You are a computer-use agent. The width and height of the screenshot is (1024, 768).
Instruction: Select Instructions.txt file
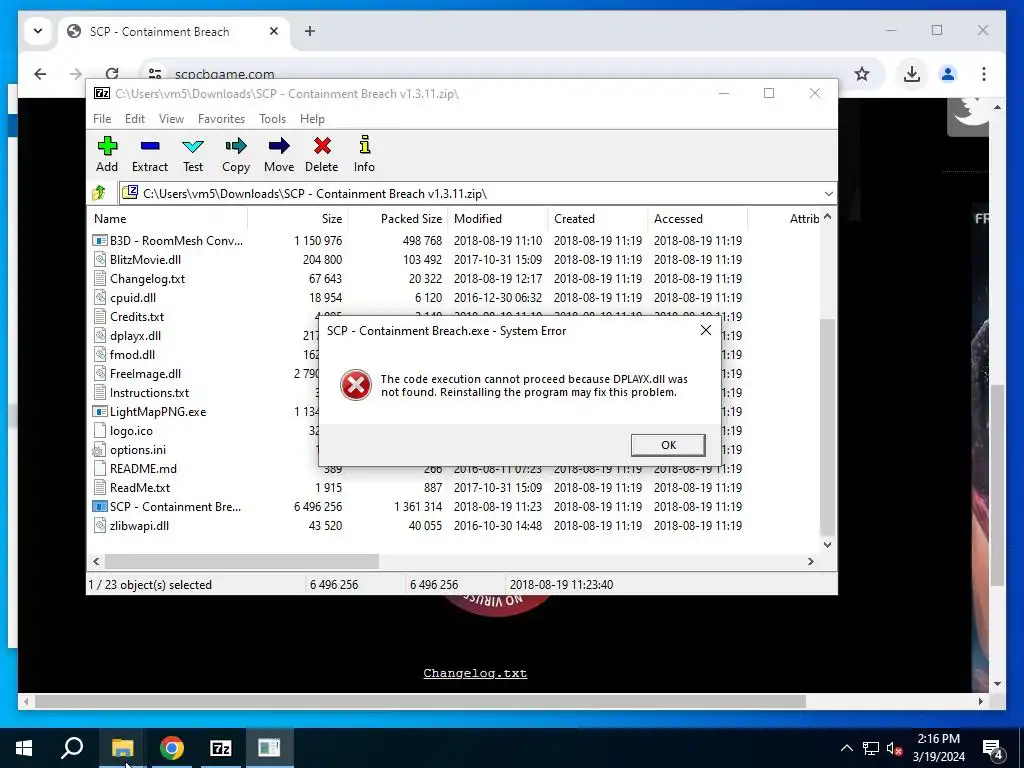click(x=149, y=392)
